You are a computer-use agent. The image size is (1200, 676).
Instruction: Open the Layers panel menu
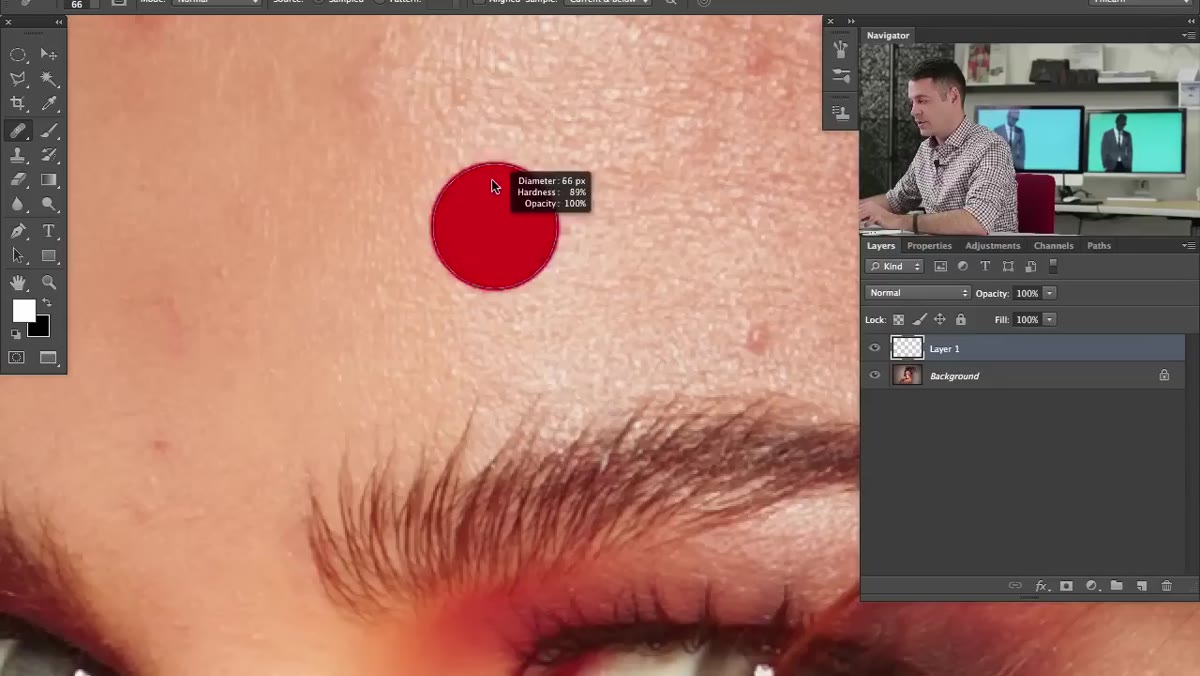click(1188, 245)
